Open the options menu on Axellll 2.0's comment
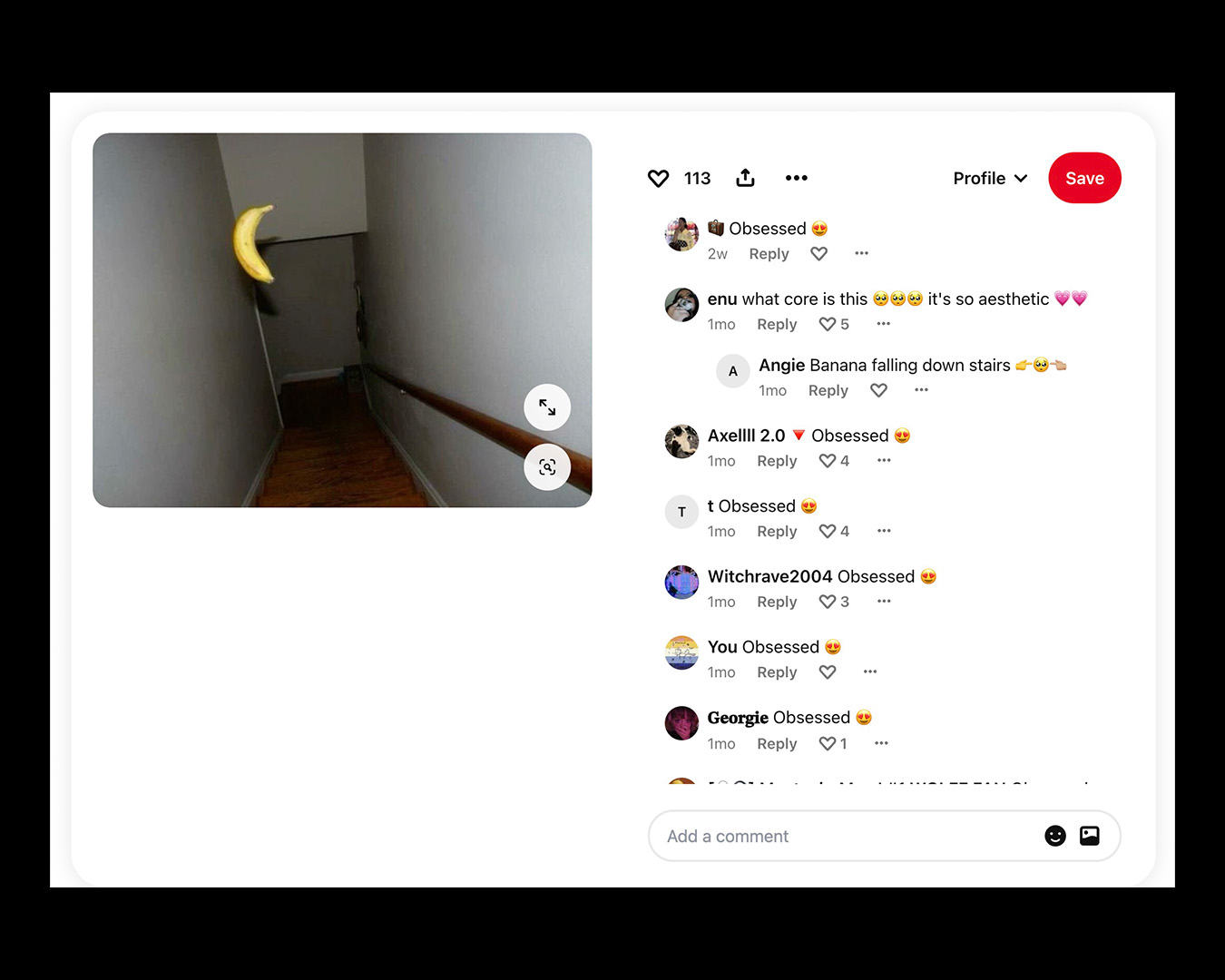Image resolution: width=1225 pixels, height=980 pixels. pyautogui.click(x=884, y=461)
